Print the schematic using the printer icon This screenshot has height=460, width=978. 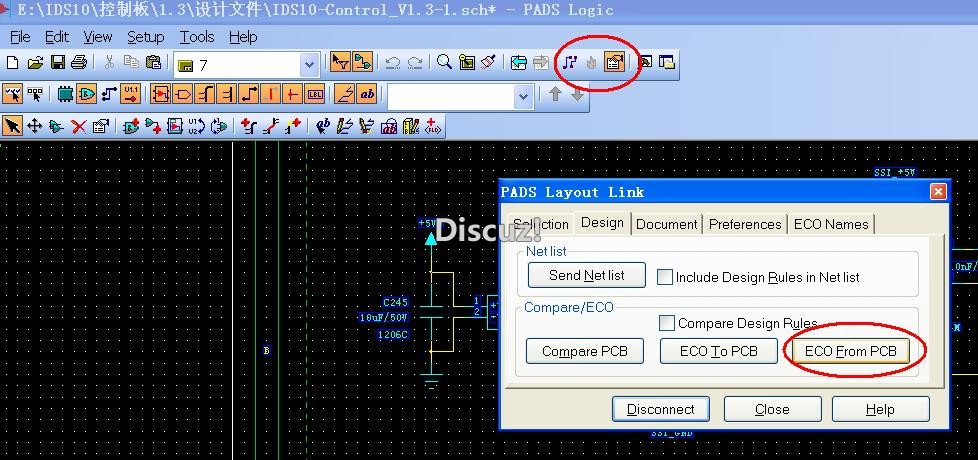79,62
